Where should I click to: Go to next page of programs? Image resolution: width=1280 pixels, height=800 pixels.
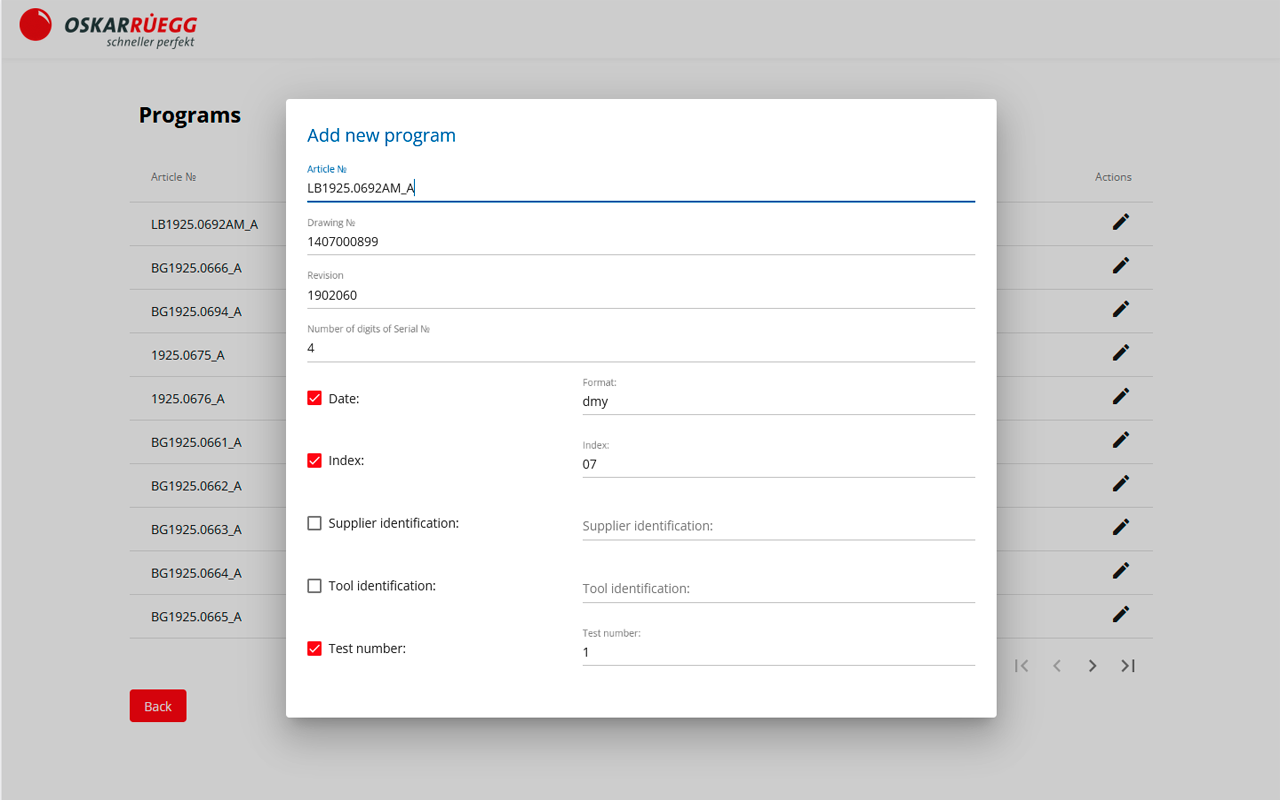pyautogui.click(x=1092, y=666)
